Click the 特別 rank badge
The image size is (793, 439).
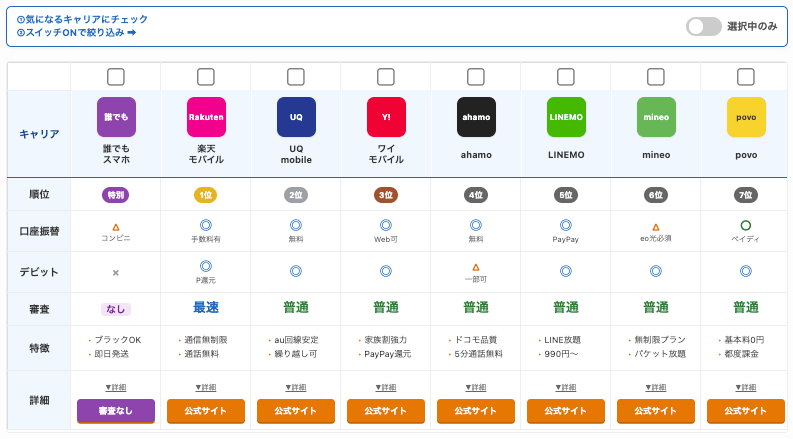tap(116, 195)
